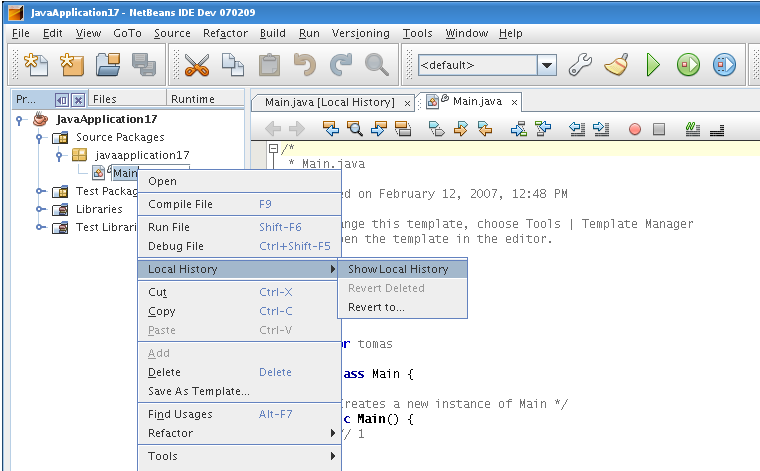Open the Tools submenu in context menu
The height and width of the screenshot is (471, 760).
click(239, 456)
